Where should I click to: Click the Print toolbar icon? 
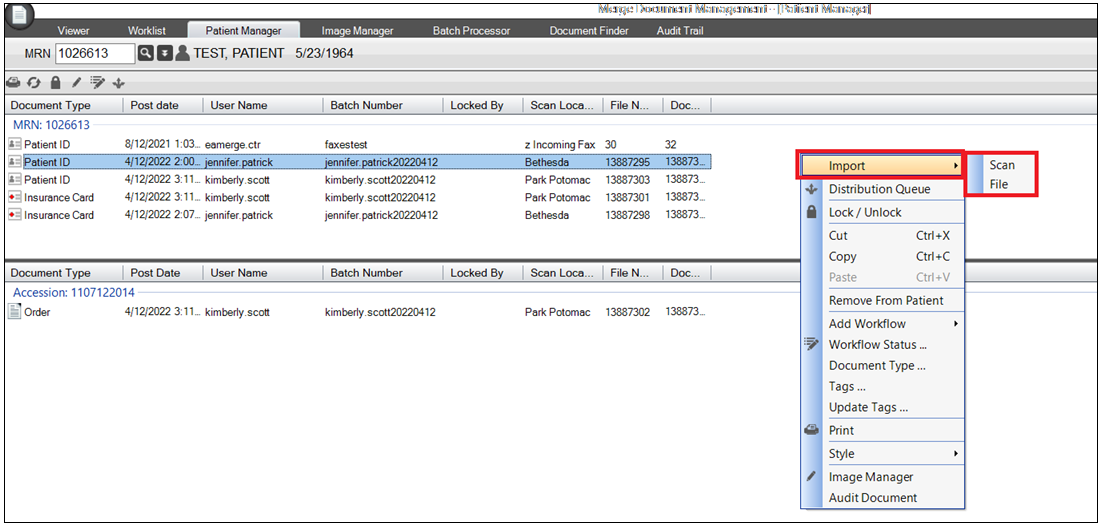click(x=13, y=83)
